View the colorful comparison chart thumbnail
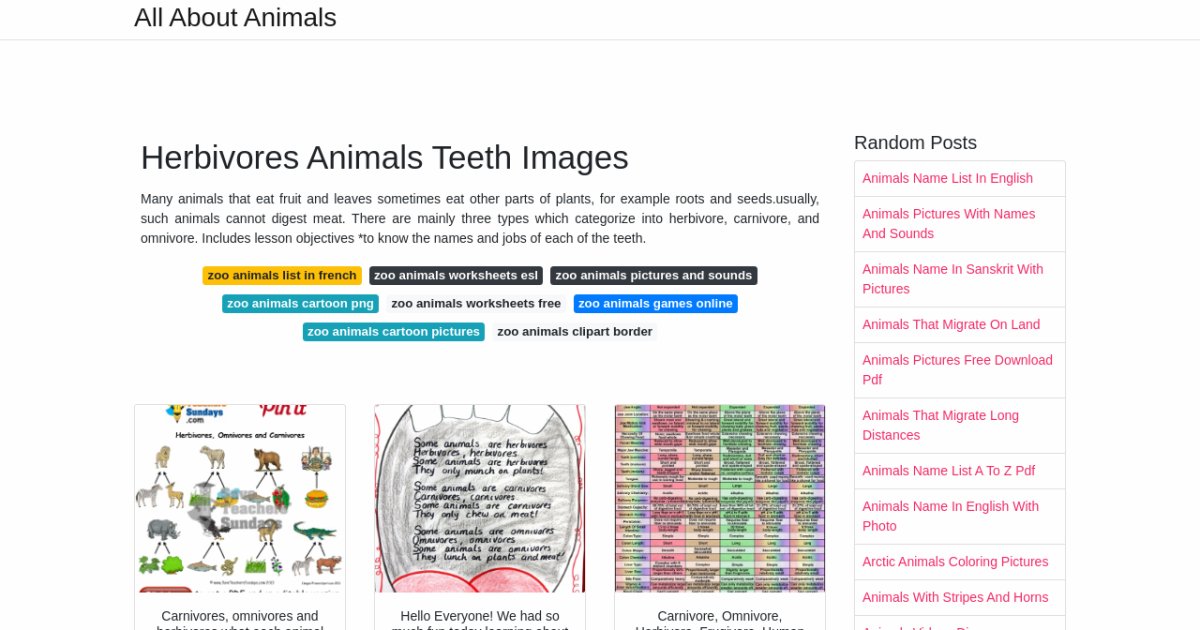The height and width of the screenshot is (630, 1200). point(720,498)
